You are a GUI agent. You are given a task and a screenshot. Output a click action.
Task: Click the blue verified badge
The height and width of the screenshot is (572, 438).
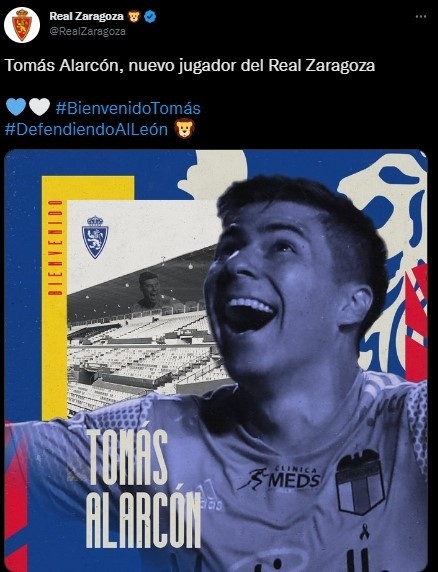[150, 16]
